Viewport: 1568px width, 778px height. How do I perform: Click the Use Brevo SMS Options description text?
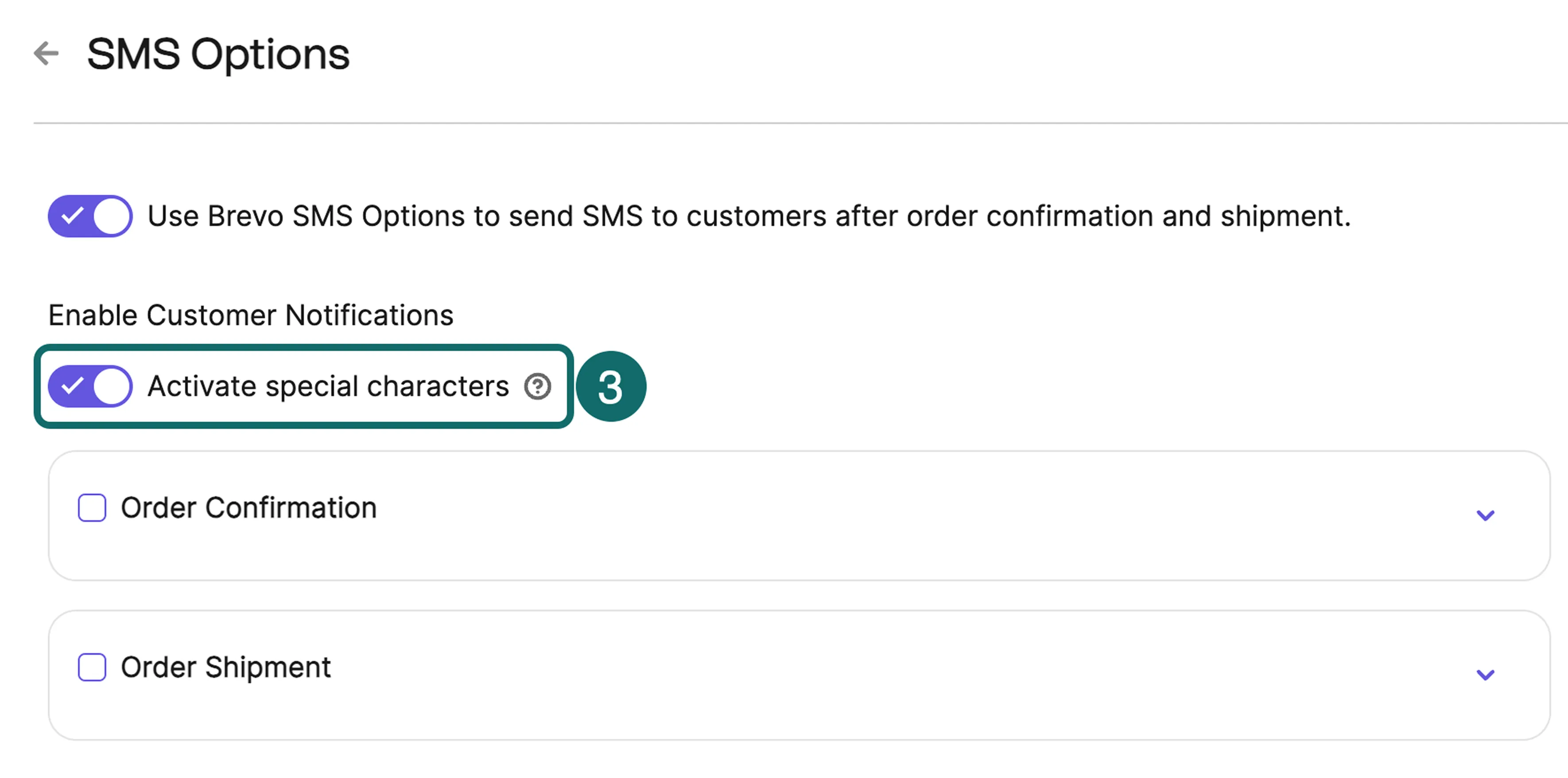(x=749, y=217)
